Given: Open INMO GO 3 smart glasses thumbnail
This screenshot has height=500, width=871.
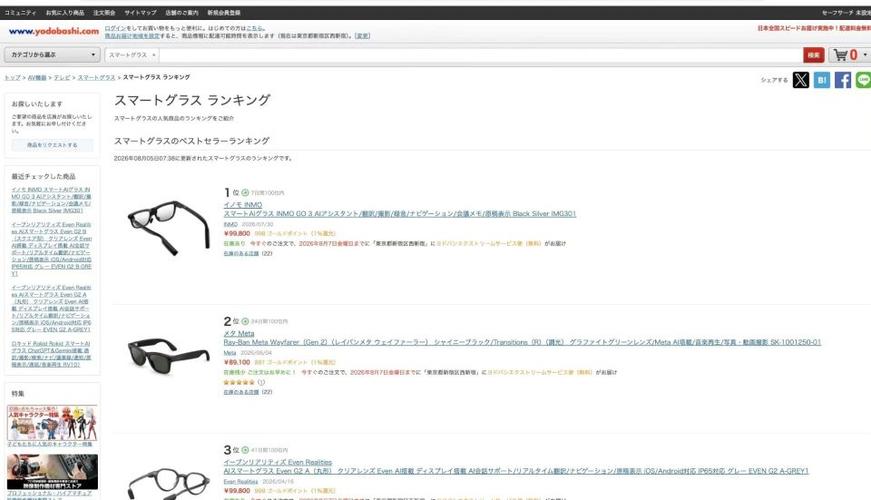Looking at the screenshot, I should pyautogui.click(x=168, y=226).
